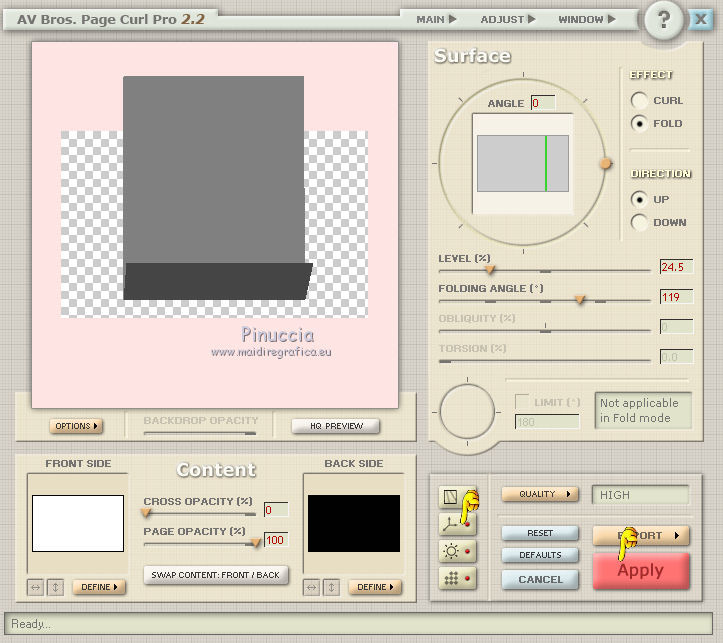The width and height of the screenshot is (723, 643).
Task: Select the FOLD effect
Action: (x=639, y=123)
